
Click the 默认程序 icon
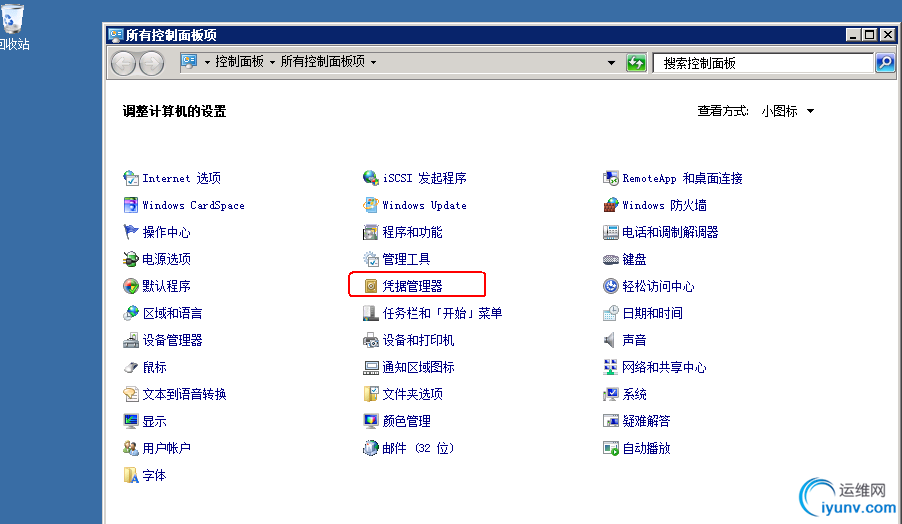click(131, 286)
